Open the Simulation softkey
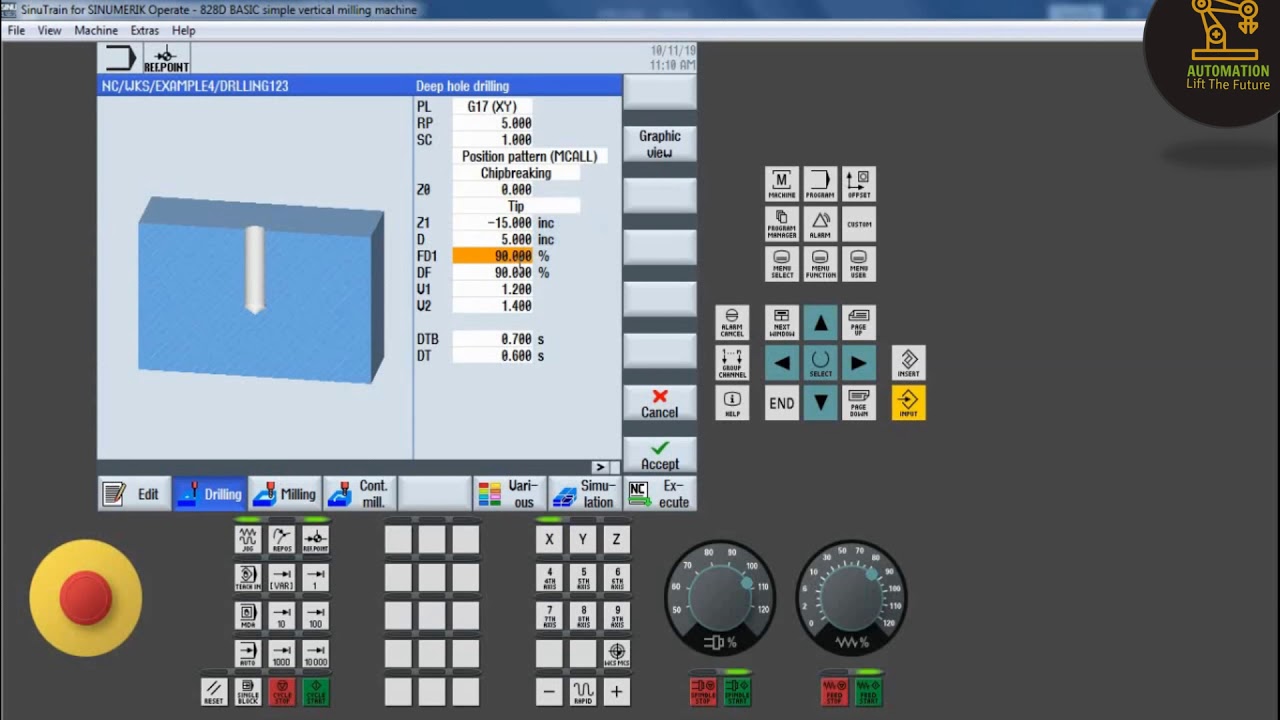Viewport: 1280px width, 720px height. (585, 494)
